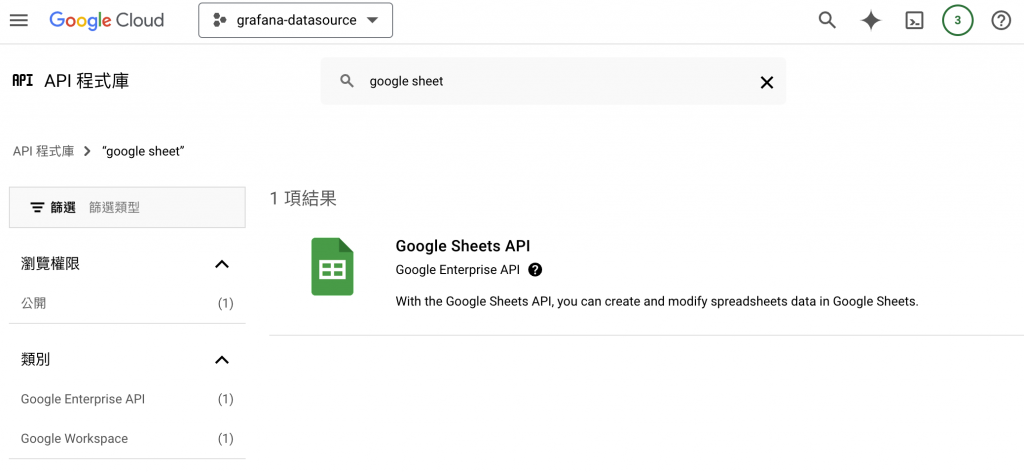The image size is (1024, 472).
Task: Open the hamburger navigation menu
Action: [x=19, y=21]
